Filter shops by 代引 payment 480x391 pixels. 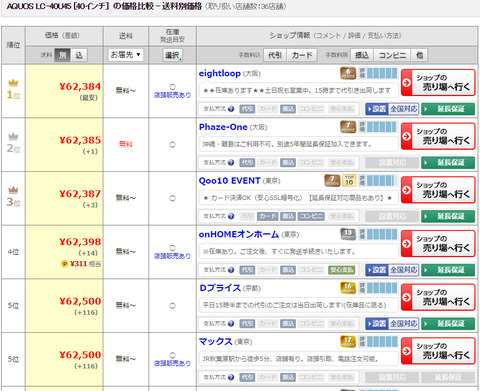(x=275, y=55)
